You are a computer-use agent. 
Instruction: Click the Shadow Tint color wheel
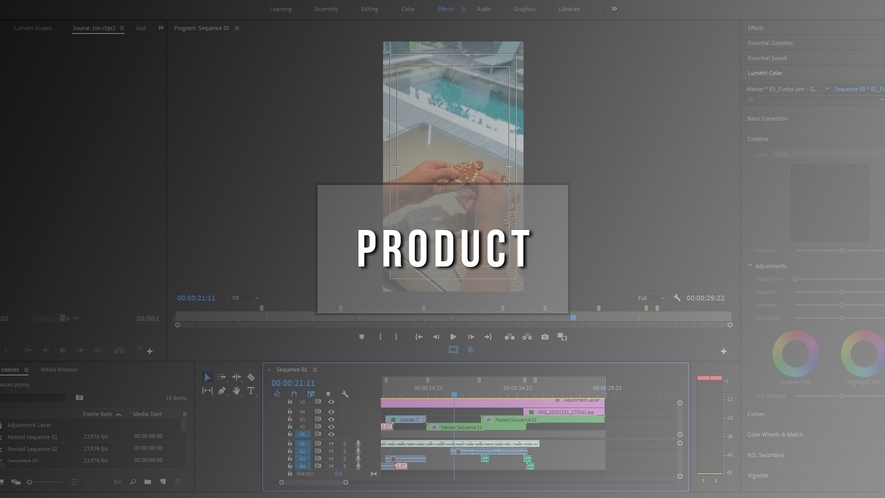(796, 353)
